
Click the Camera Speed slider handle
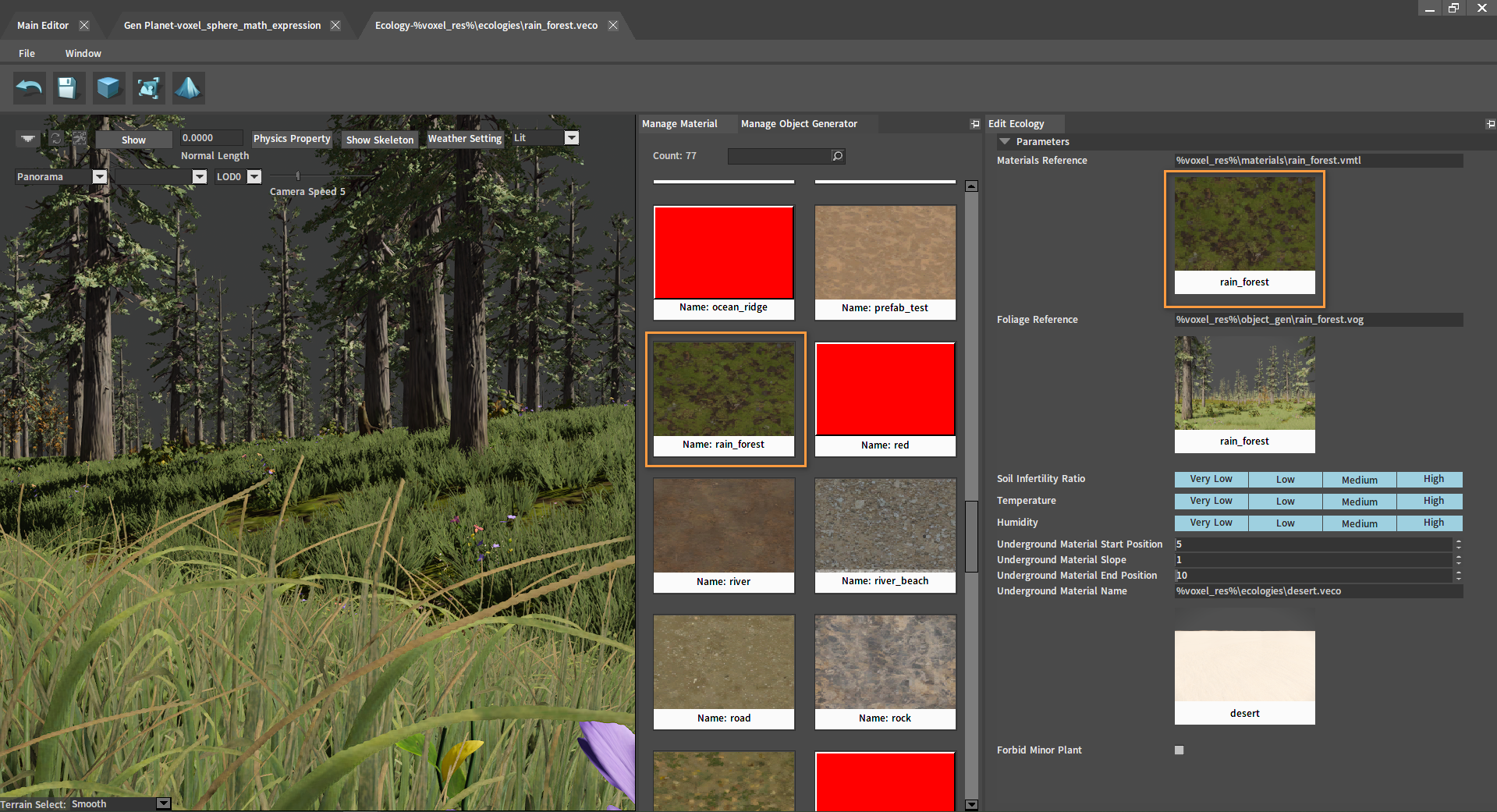click(x=298, y=176)
